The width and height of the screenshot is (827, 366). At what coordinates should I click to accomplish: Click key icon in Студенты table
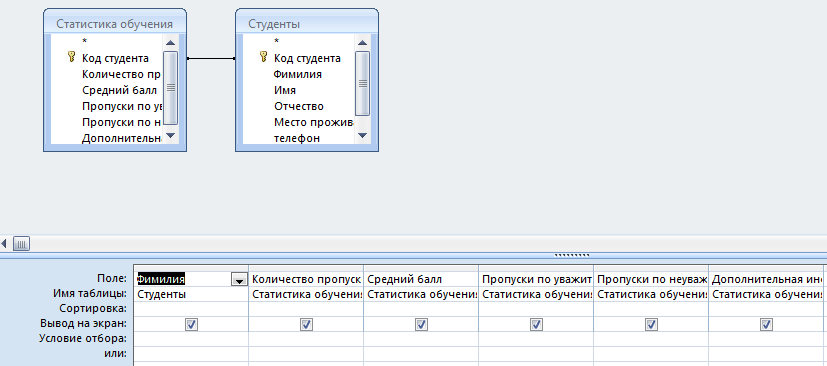click(264, 57)
